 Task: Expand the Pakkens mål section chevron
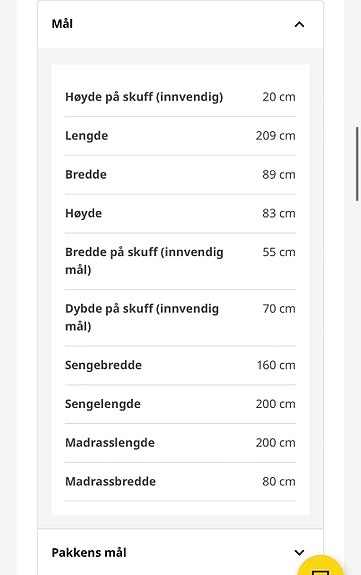(x=299, y=552)
